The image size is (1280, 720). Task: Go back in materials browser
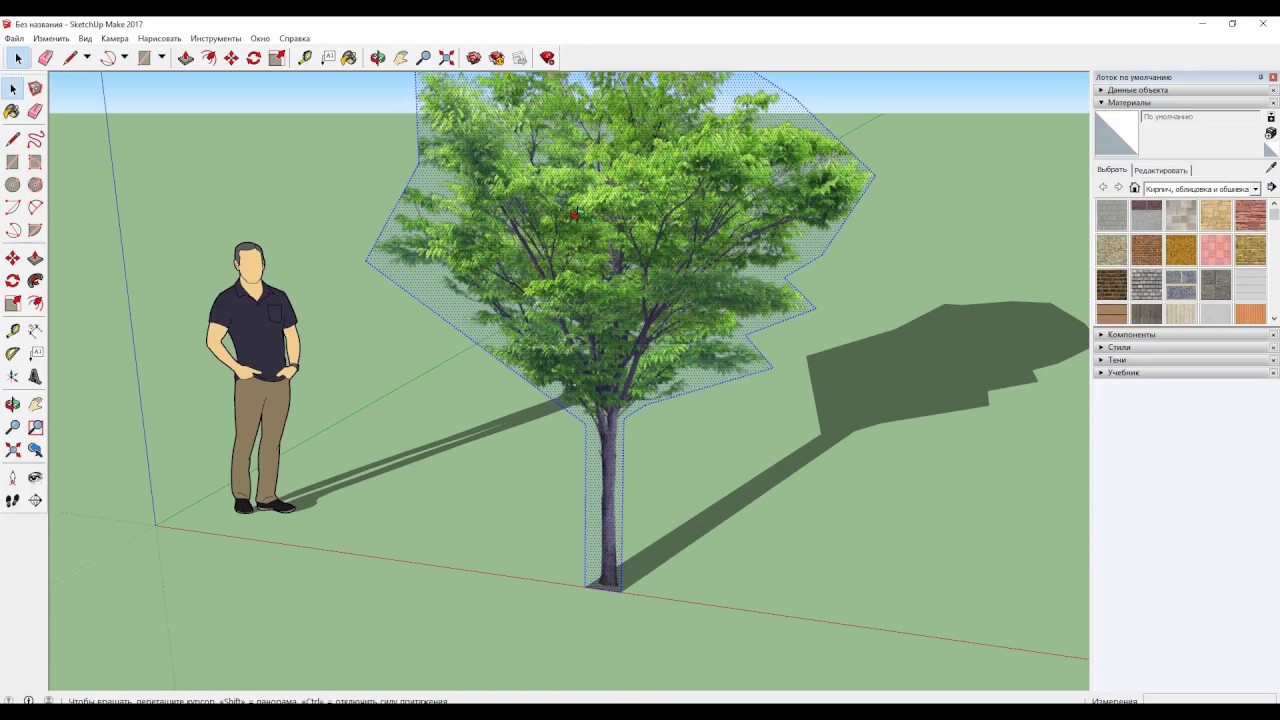(x=1103, y=188)
